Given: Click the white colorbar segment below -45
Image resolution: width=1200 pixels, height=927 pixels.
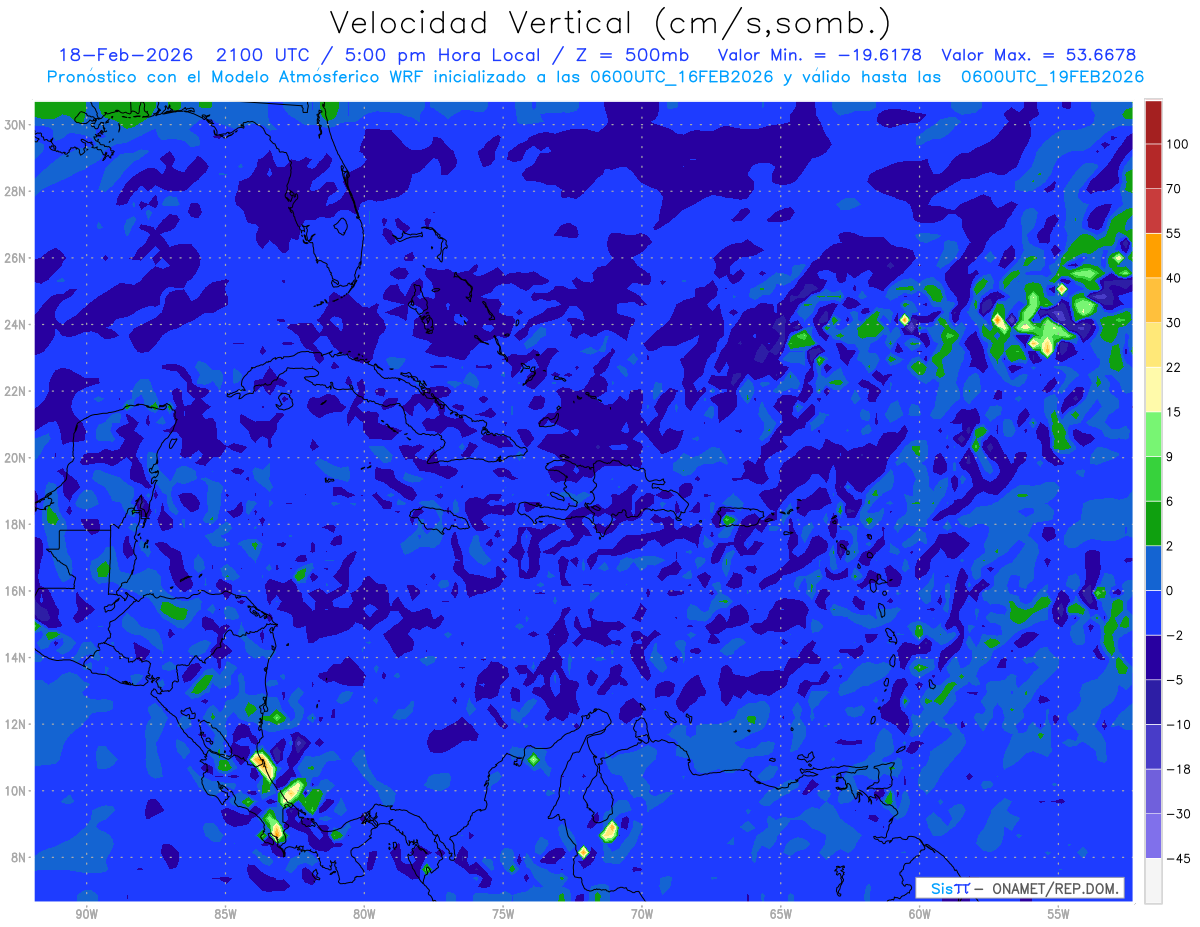Looking at the screenshot, I should 1153,880.
